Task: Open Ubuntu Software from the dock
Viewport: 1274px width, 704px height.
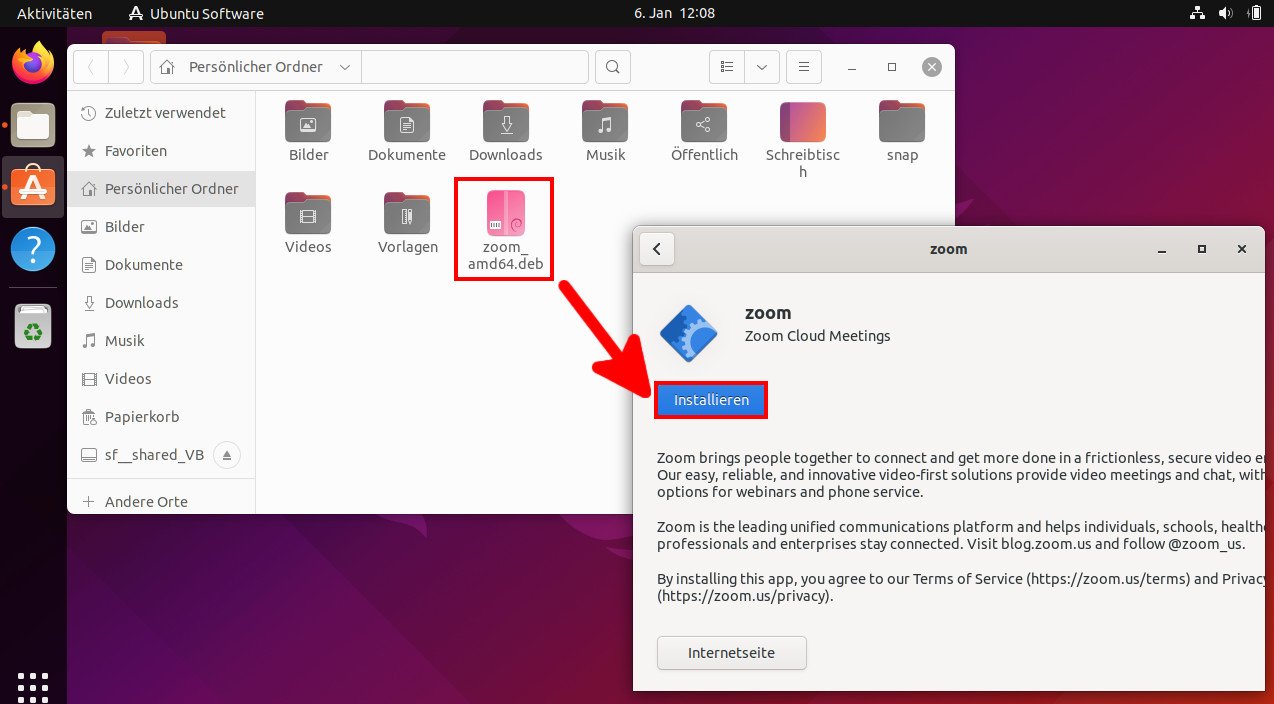Action: (x=31, y=186)
